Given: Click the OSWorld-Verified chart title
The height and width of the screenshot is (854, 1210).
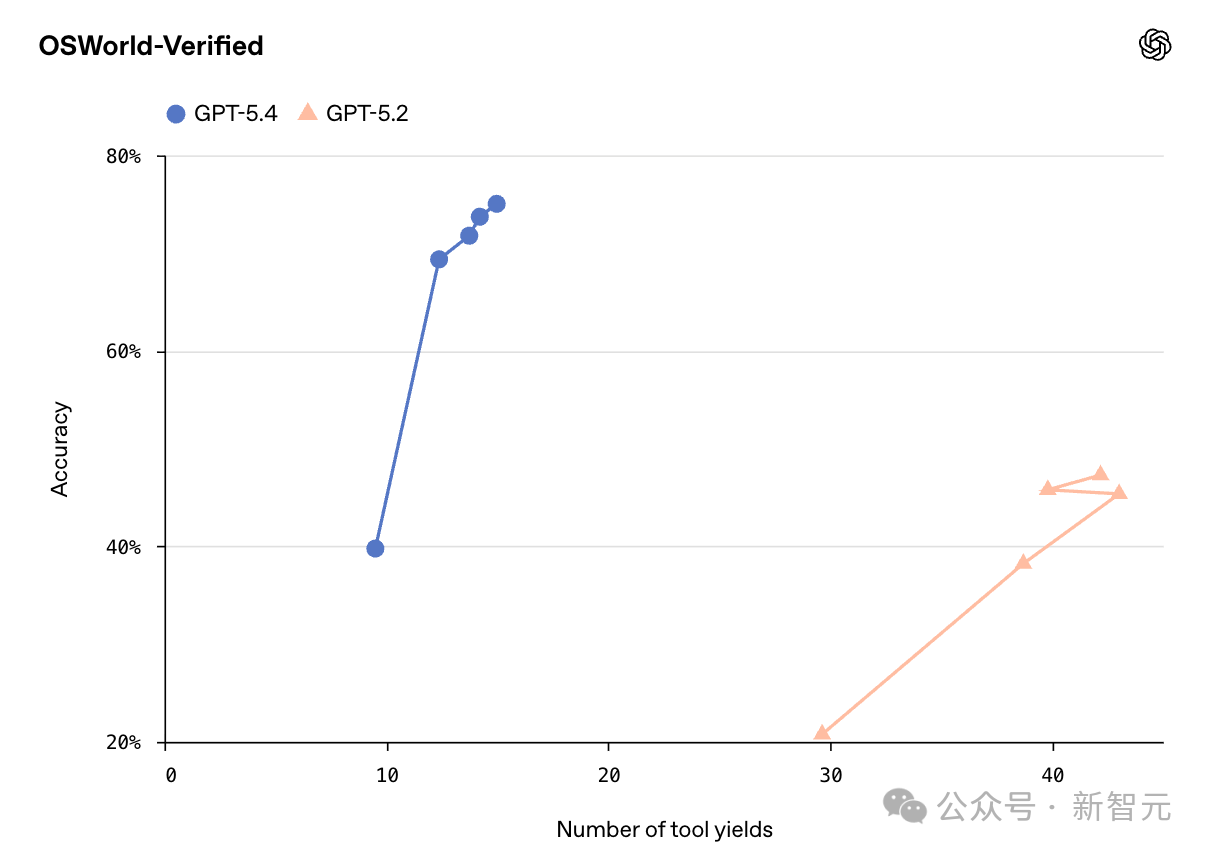Looking at the screenshot, I should click(x=151, y=46).
